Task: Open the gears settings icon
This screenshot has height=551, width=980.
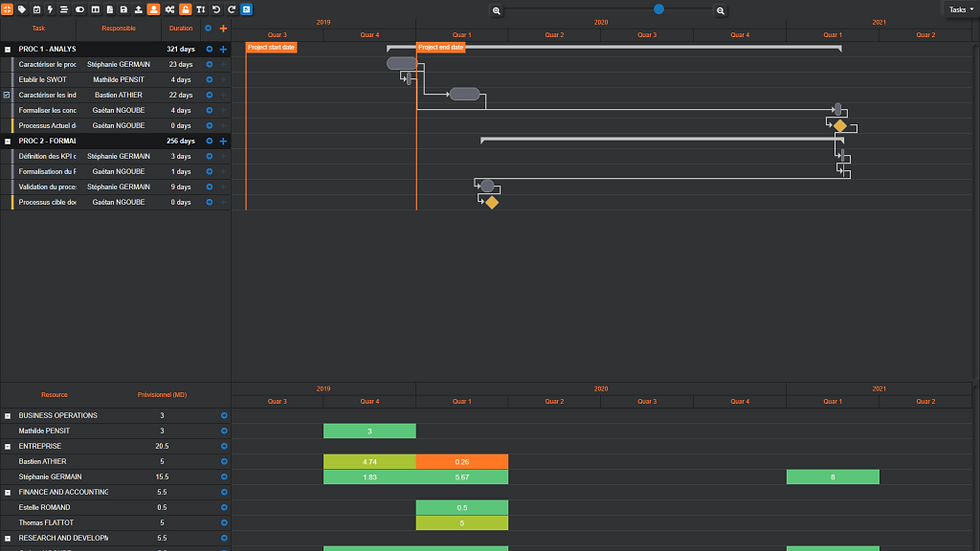Action: 169,9
